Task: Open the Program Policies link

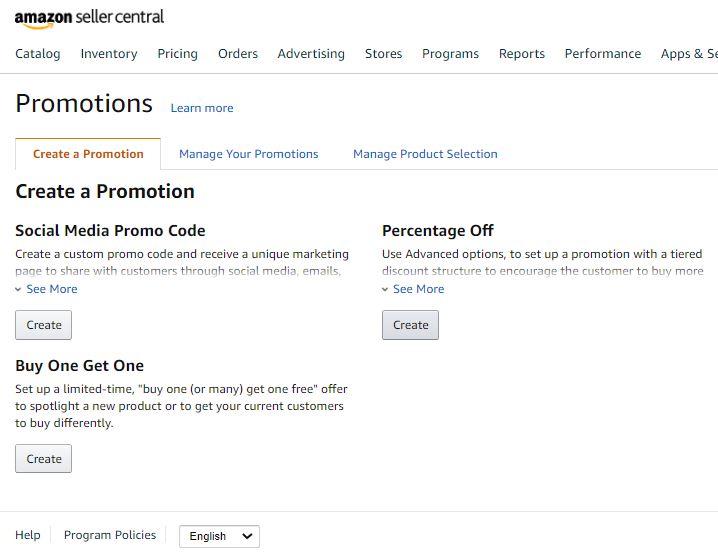Action: [x=110, y=535]
